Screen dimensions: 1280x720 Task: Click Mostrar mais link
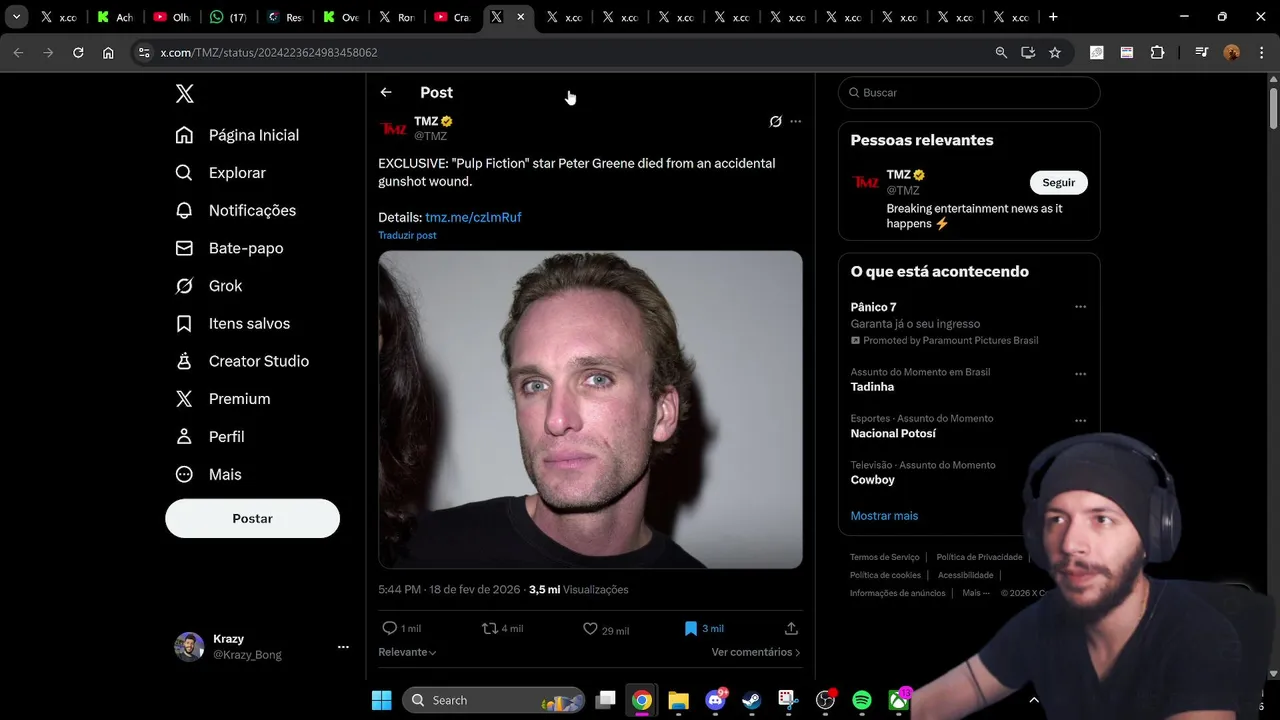(884, 516)
